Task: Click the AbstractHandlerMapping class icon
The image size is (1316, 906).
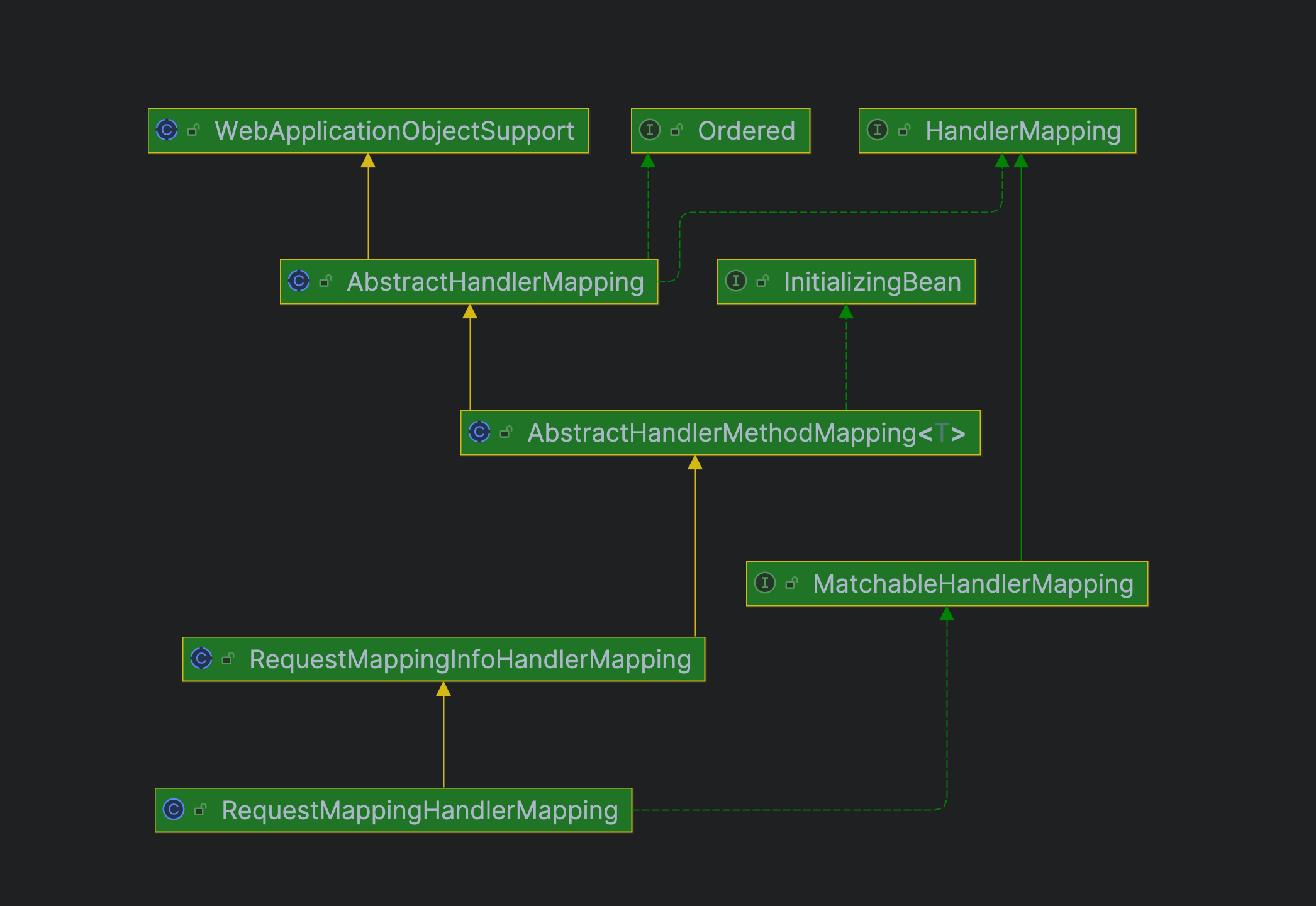Action: point(299,281)
